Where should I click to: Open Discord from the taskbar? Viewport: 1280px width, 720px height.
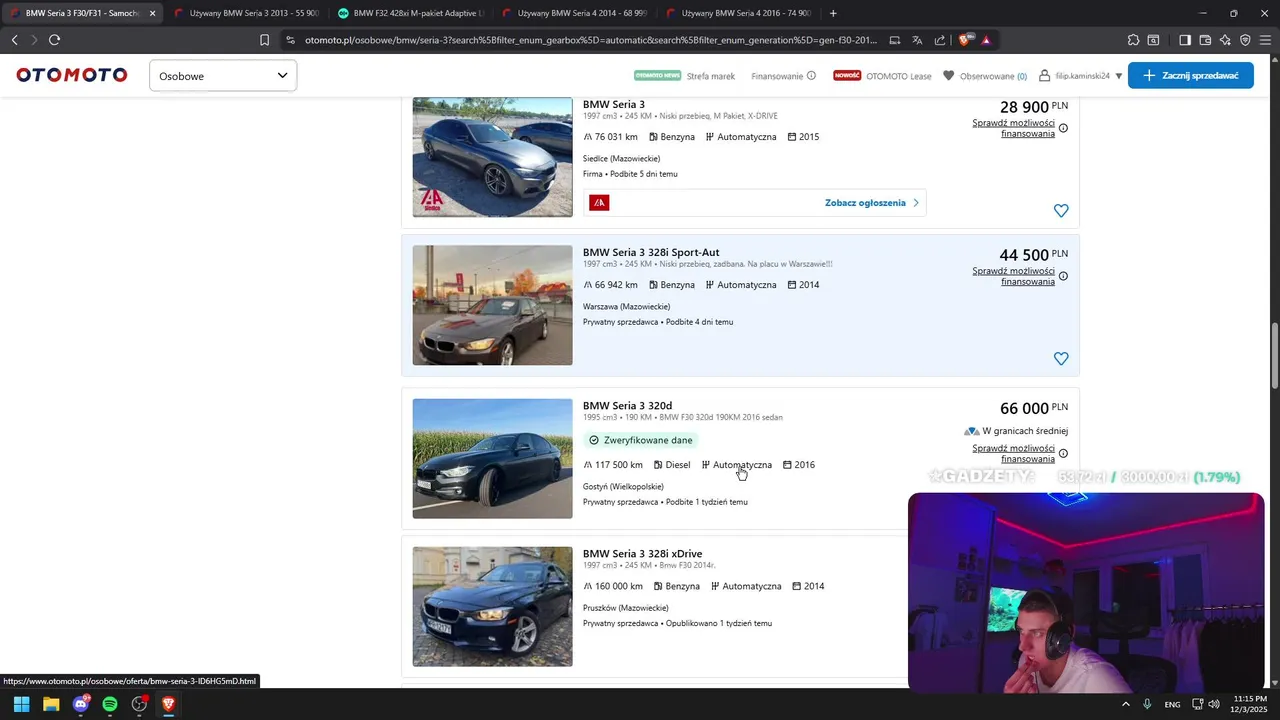coord(81,704)
